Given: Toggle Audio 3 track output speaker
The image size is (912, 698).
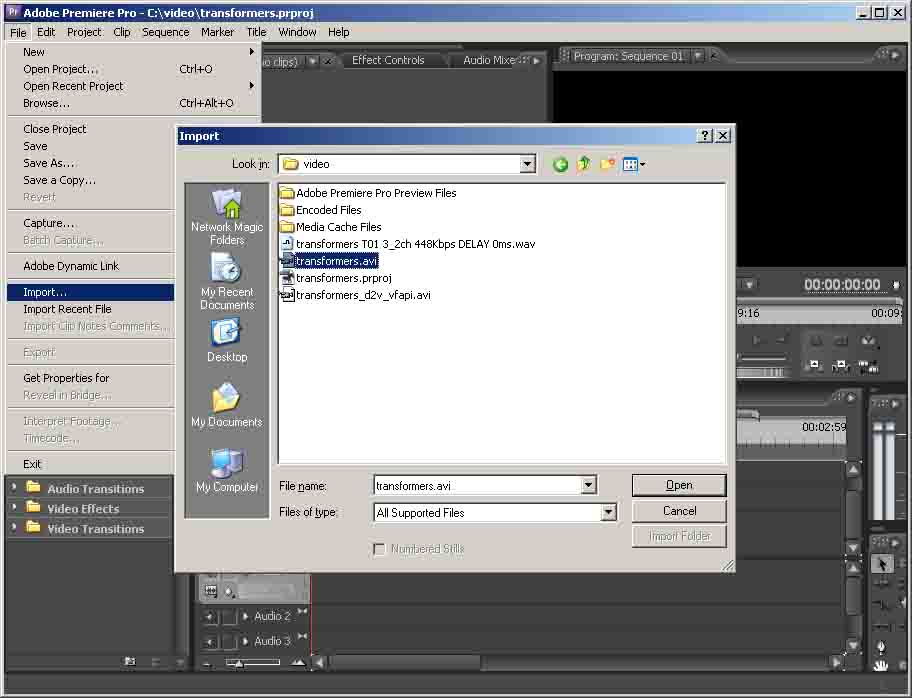Looking at the screenshot, I should point(209,642).
